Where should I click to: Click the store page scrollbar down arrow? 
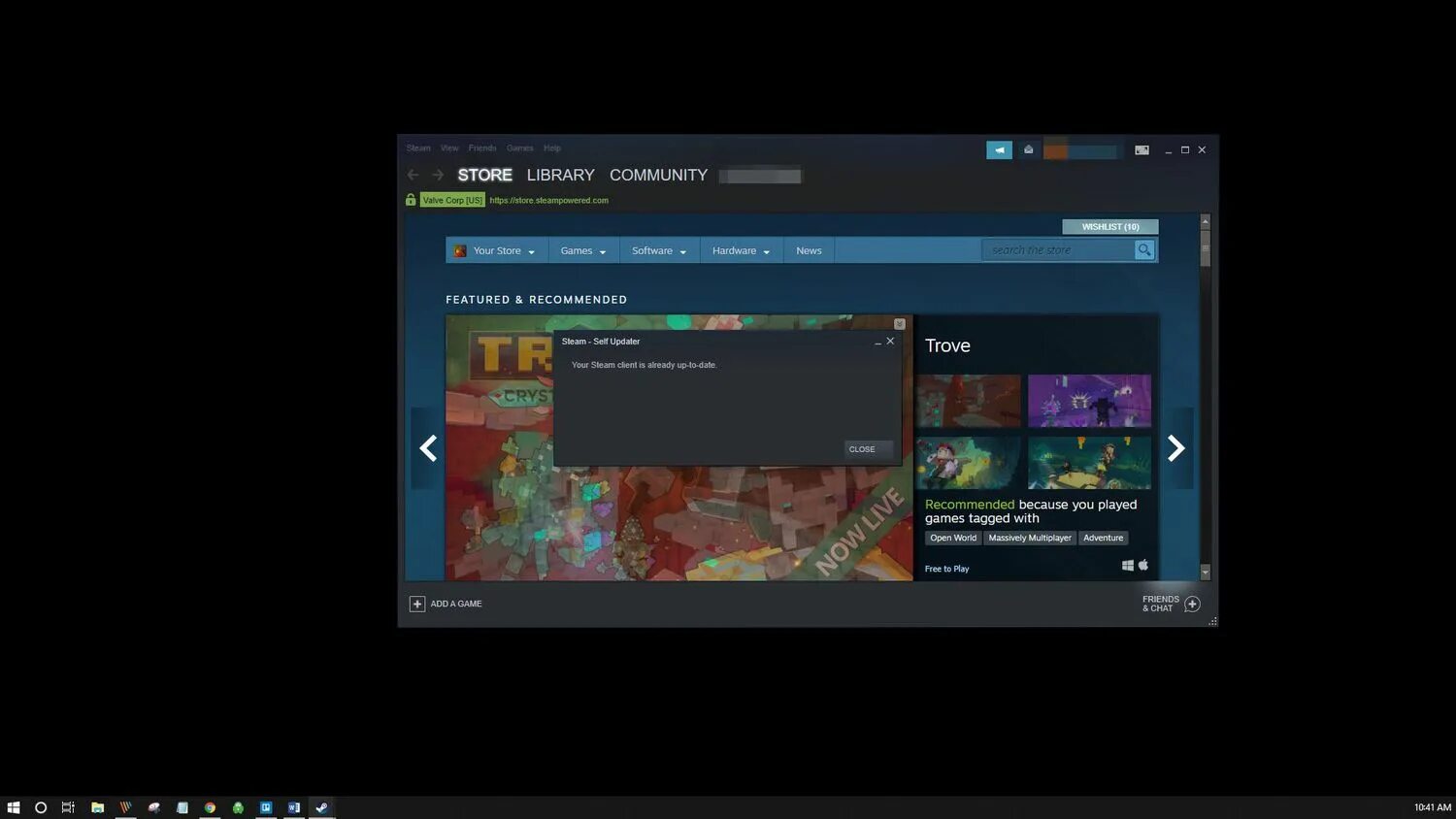(1206, 573)
